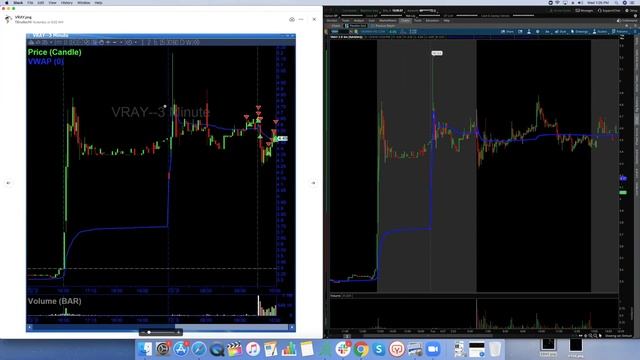Open Messages in thinkorswim header
Viewport: 640px width, 360px height.
pyautogui.click(x=583, y=11)
